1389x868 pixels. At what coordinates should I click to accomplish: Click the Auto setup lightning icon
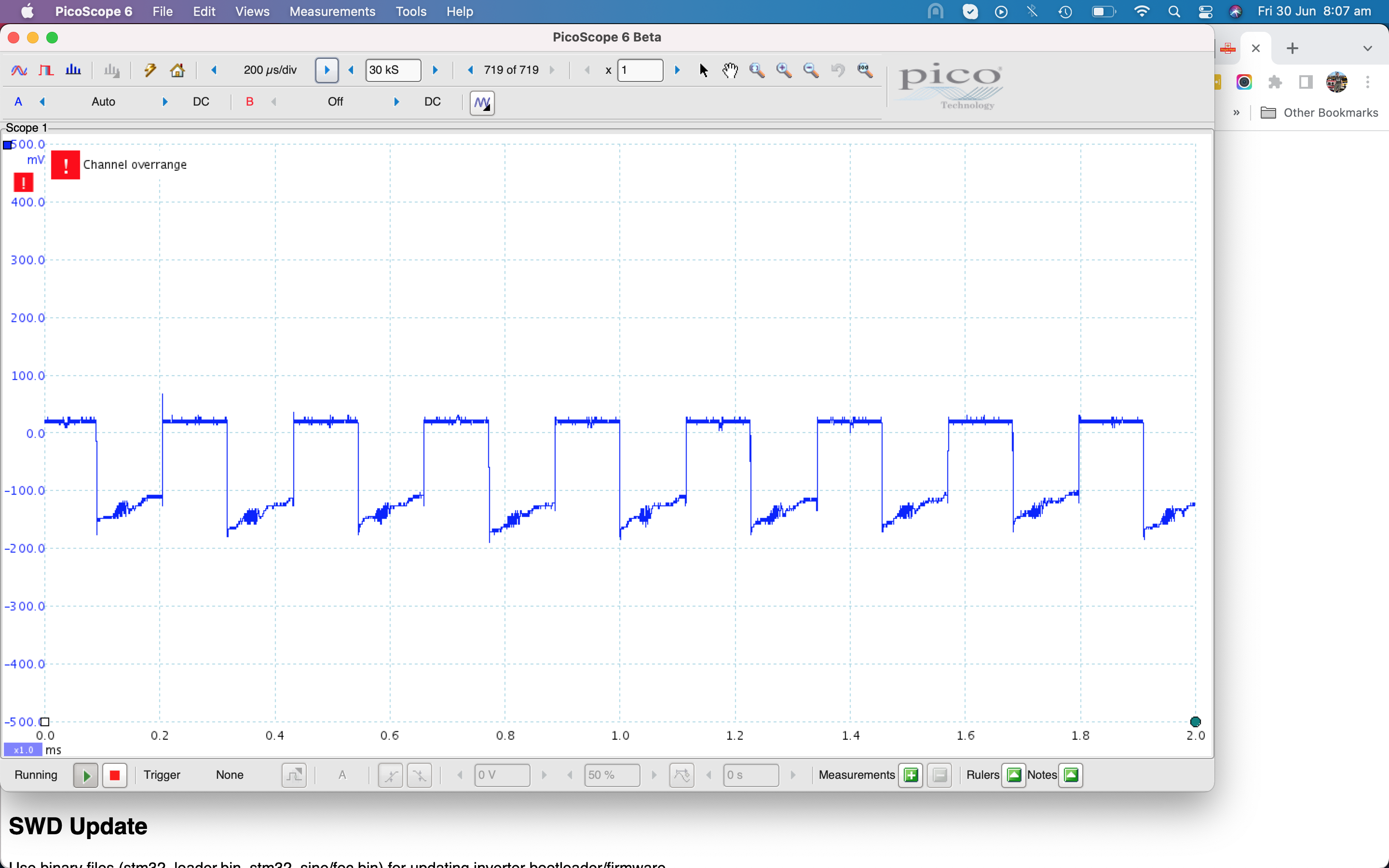point(150,70)
